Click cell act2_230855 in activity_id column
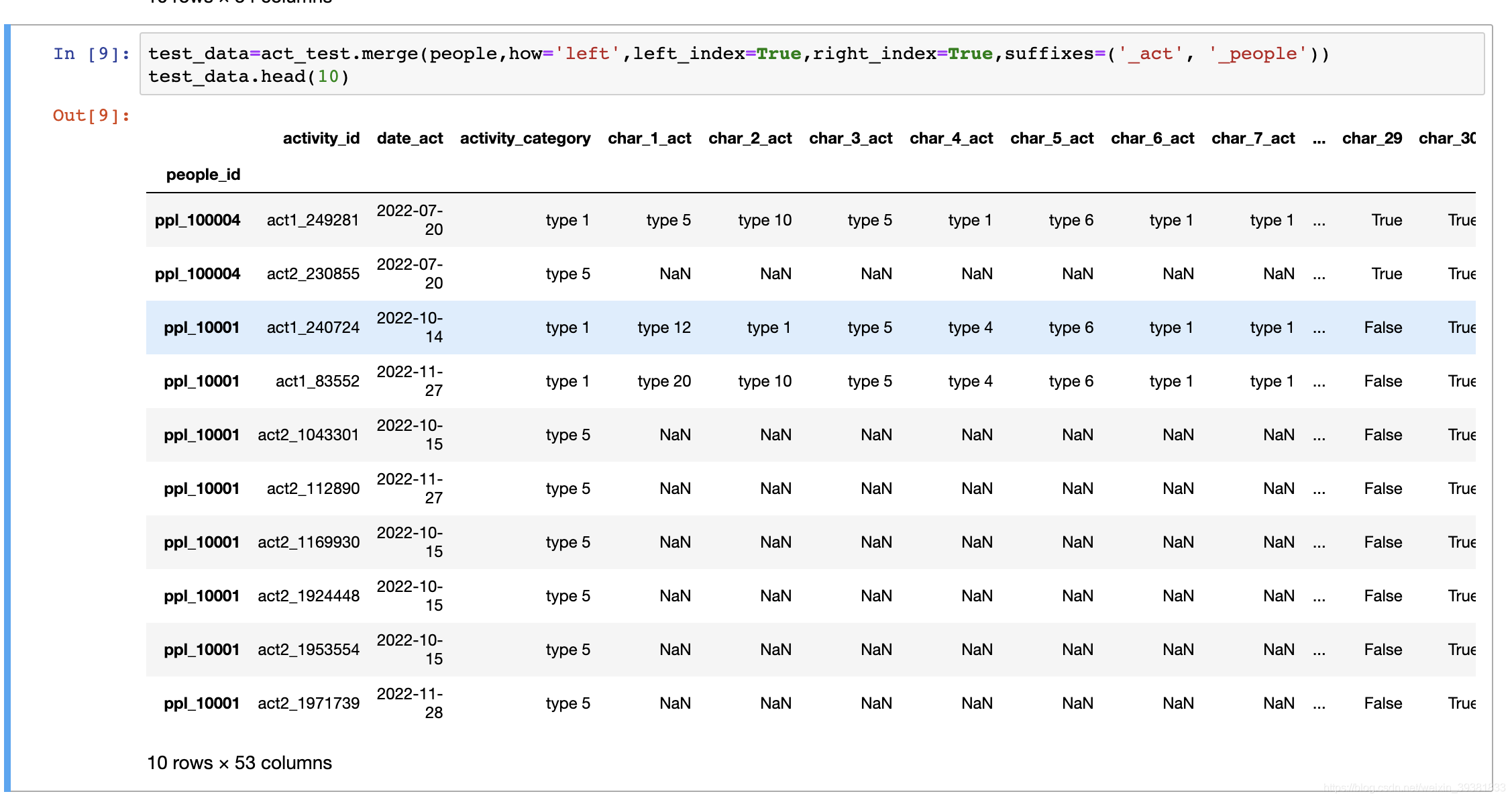 [x=313, y=274]
